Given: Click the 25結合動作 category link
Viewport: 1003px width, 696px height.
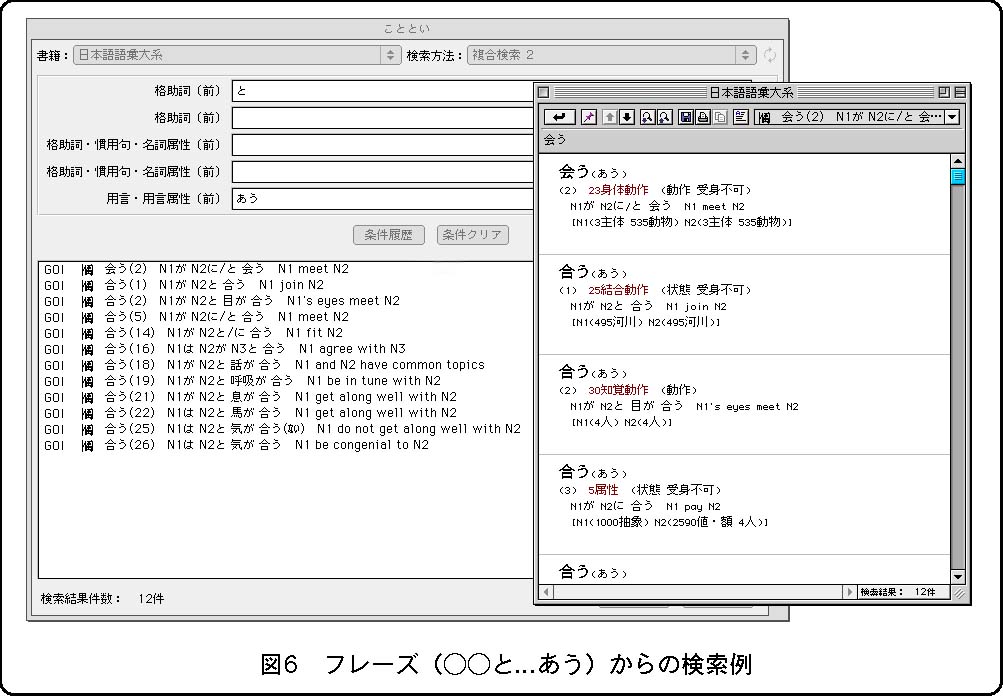Looking at the screenshot, I should click(618, 290).
